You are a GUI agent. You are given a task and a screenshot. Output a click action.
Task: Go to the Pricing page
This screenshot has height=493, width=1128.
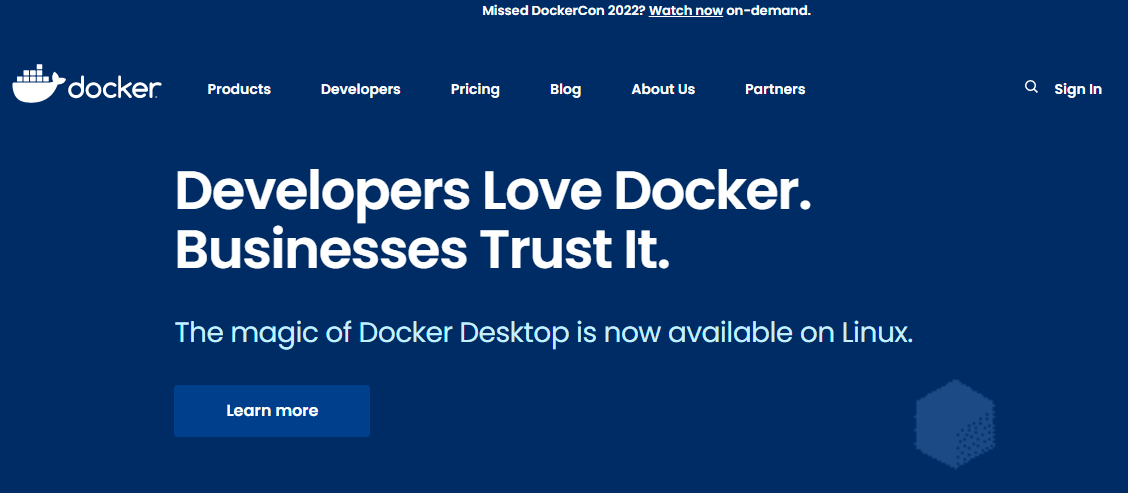point(475,89)
